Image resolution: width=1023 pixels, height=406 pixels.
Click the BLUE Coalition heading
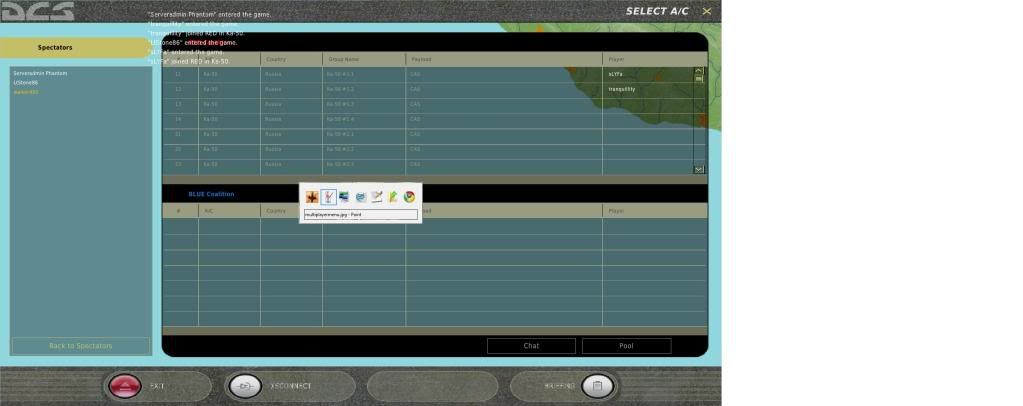[x=211, y=194]
